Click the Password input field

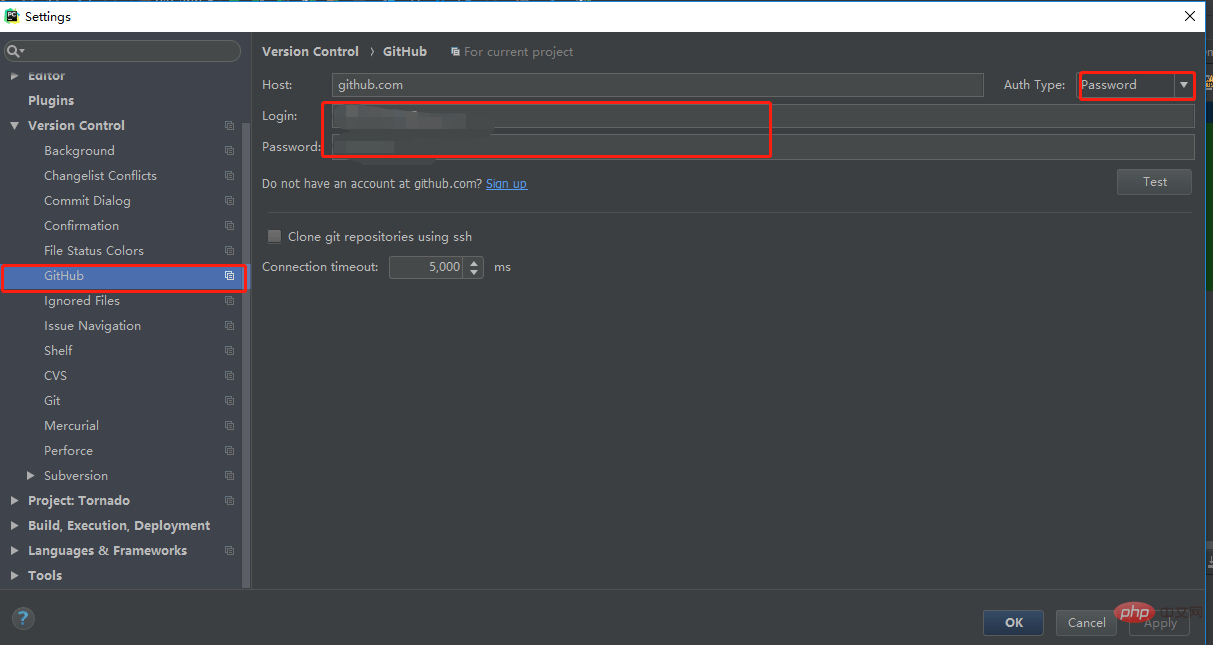point(763,147)
